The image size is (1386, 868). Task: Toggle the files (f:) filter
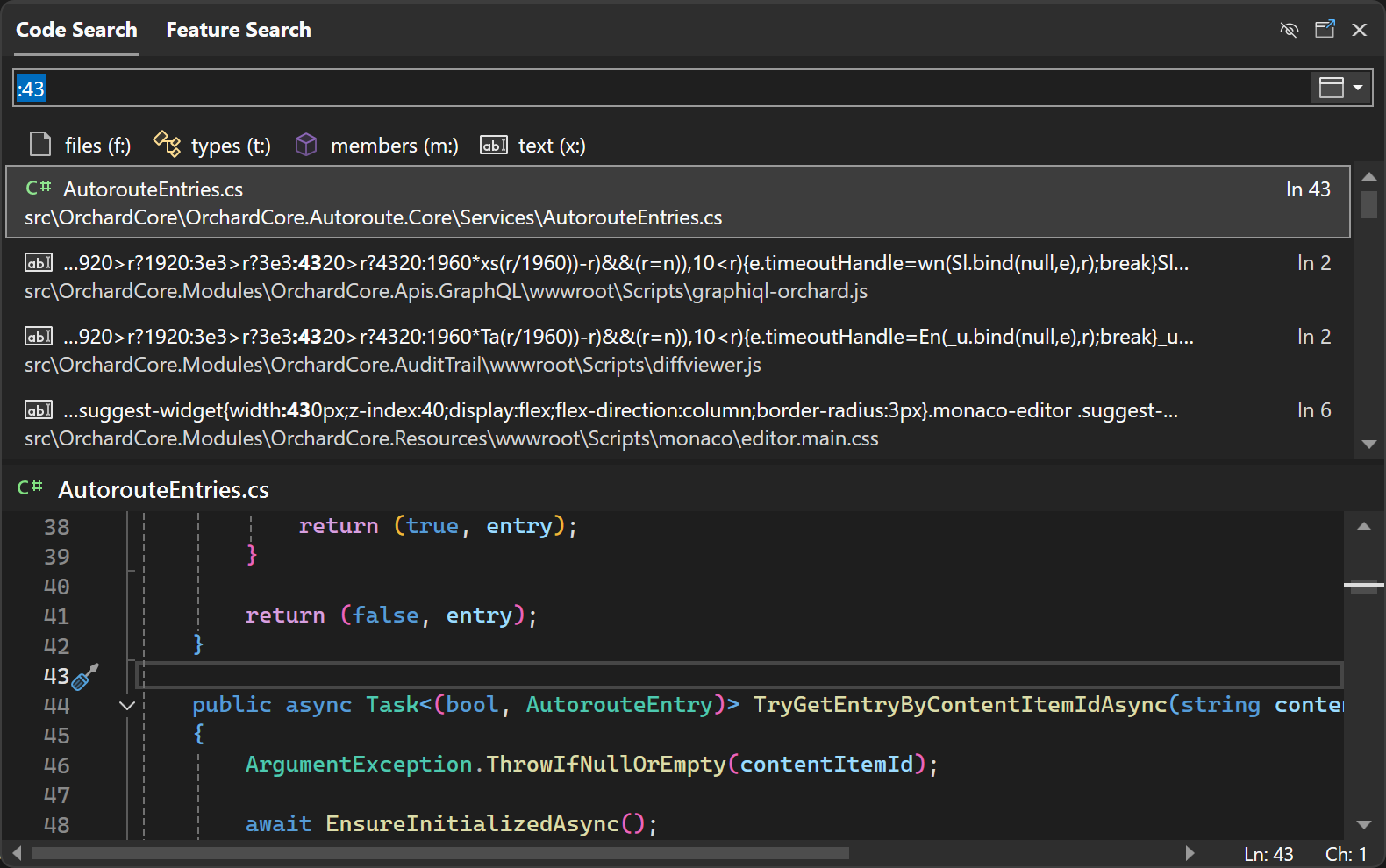pyautogui.click(x=80, y=146)
